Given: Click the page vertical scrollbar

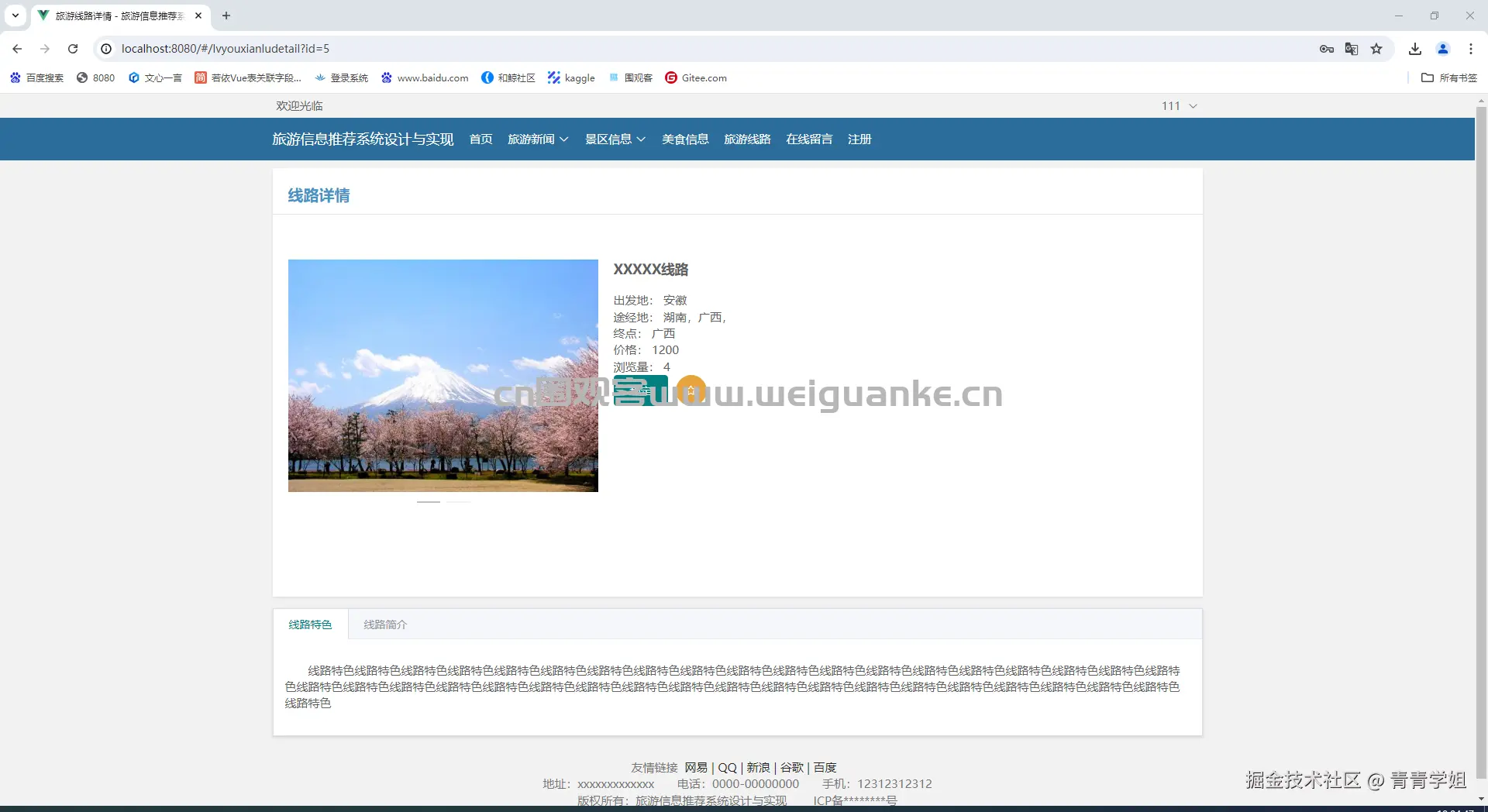Looking at the screenshot, I should (x=1481, y=442).
